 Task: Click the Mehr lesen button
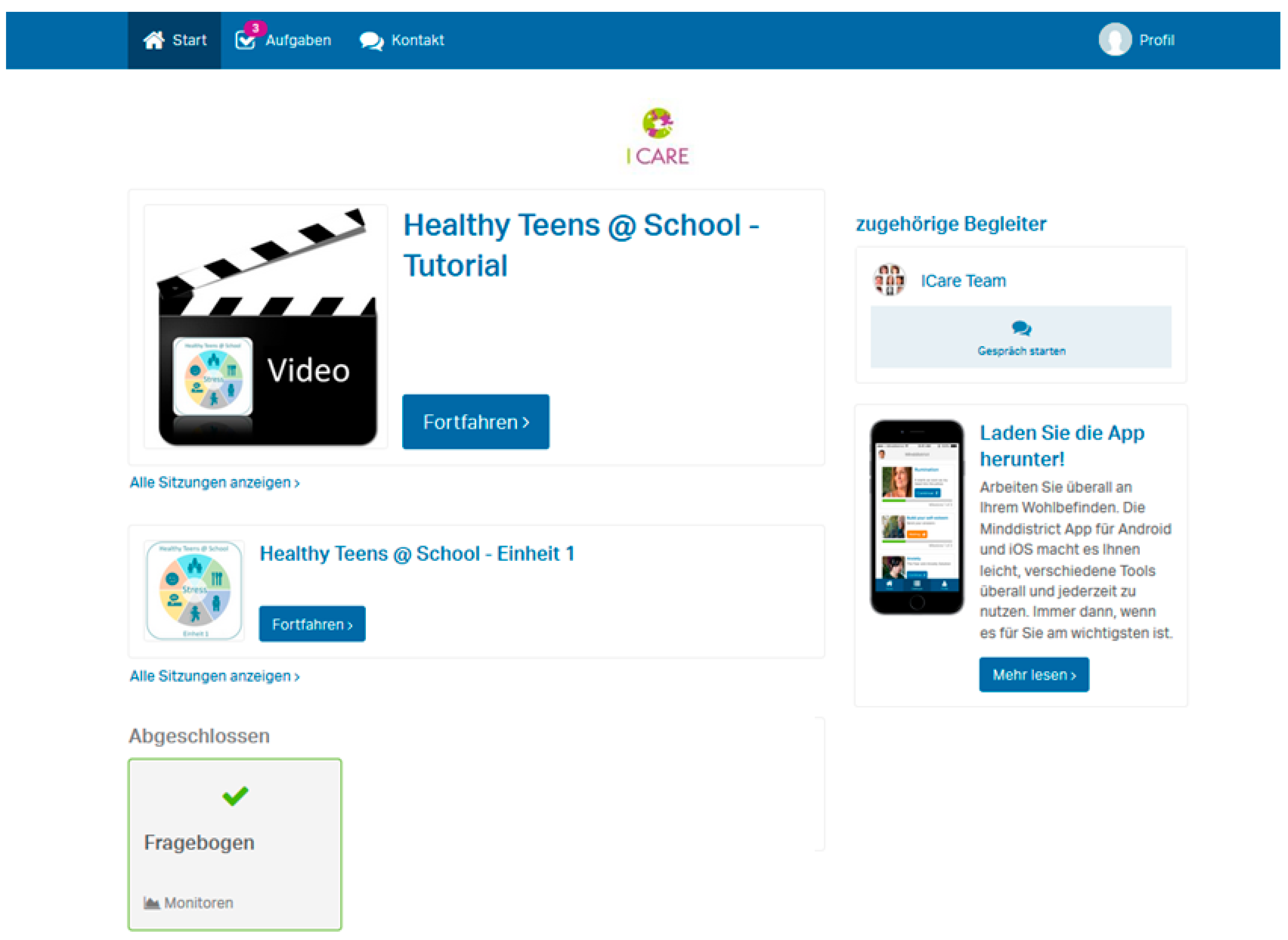pos(1033,675)
